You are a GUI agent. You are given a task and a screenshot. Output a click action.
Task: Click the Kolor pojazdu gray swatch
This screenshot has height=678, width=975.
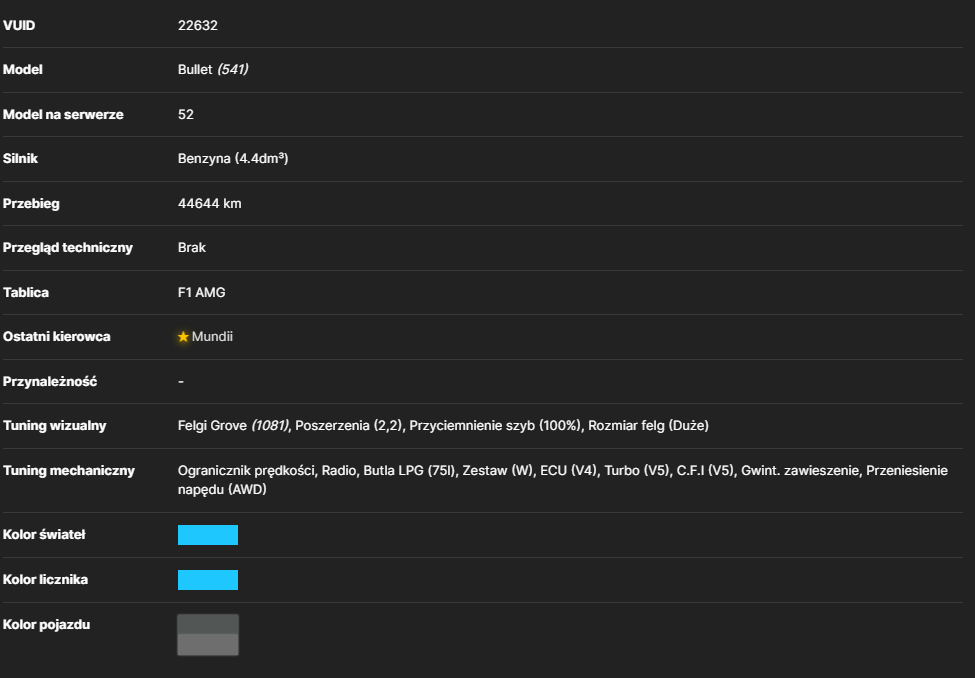coord(208,634)
